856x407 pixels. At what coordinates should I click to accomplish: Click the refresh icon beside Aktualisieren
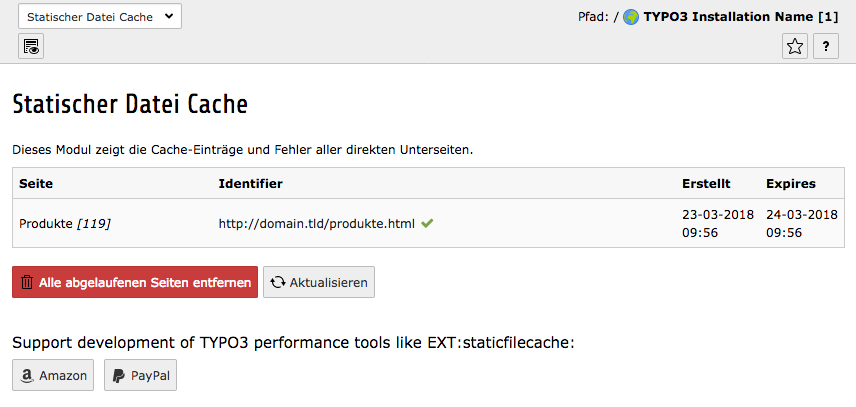click(x=278, y=283)
